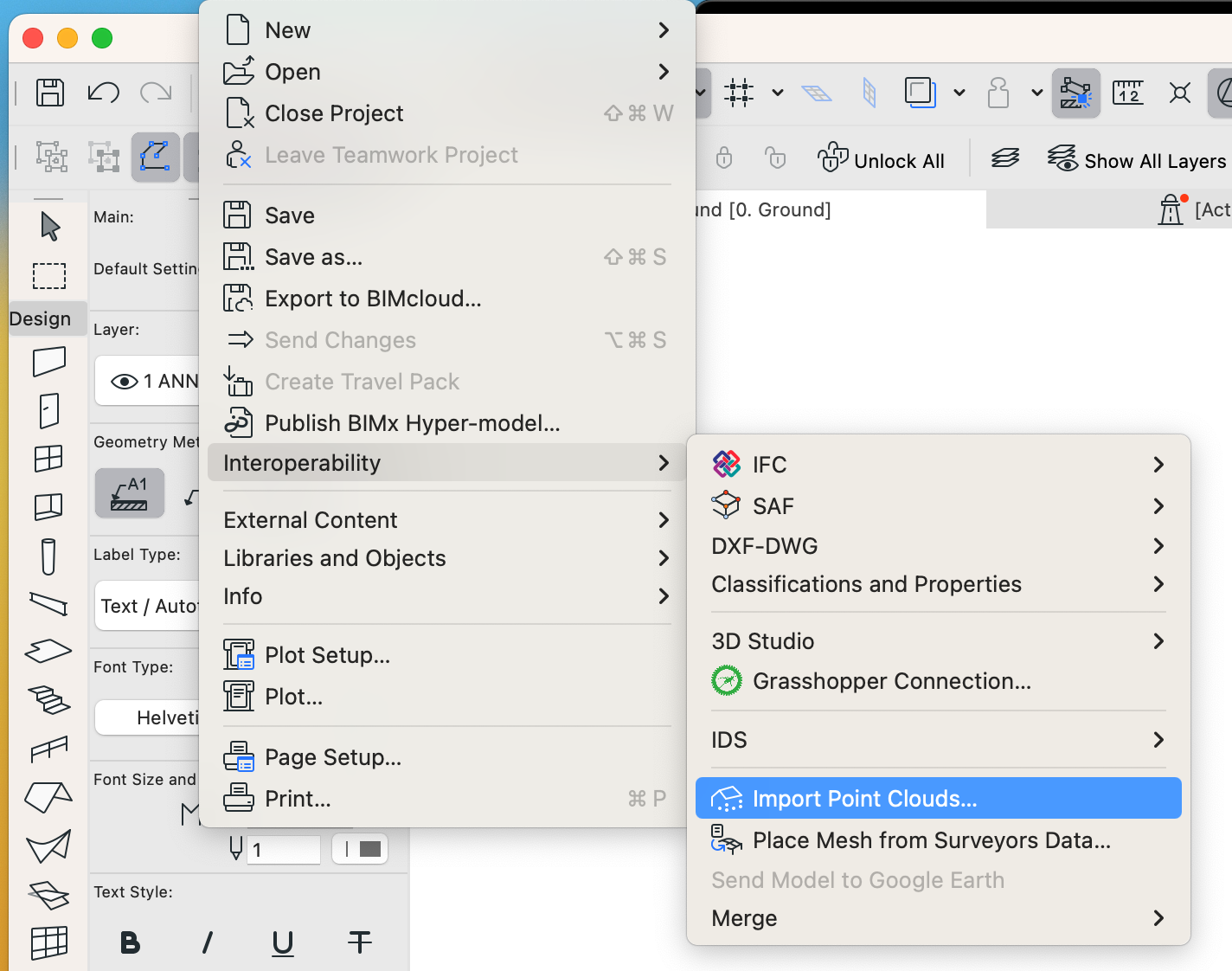Viewport: 1232px width, 971px height.
Task: Toggle Italic text style
Action: (207, 942)
